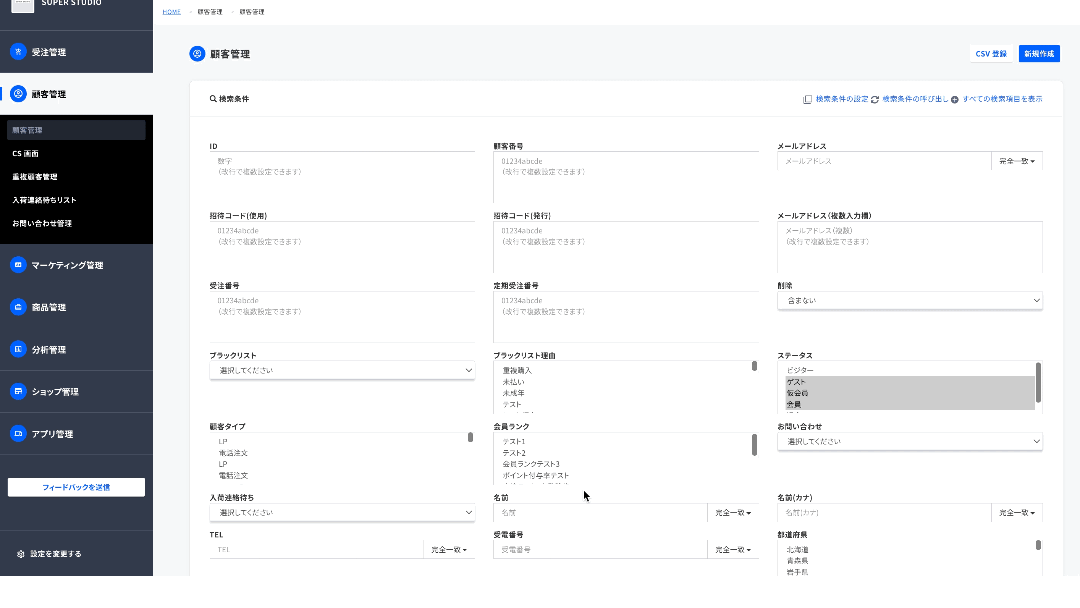
Task: Open the お問い合わせ select dropdown
Action: [x=910, y=441]
